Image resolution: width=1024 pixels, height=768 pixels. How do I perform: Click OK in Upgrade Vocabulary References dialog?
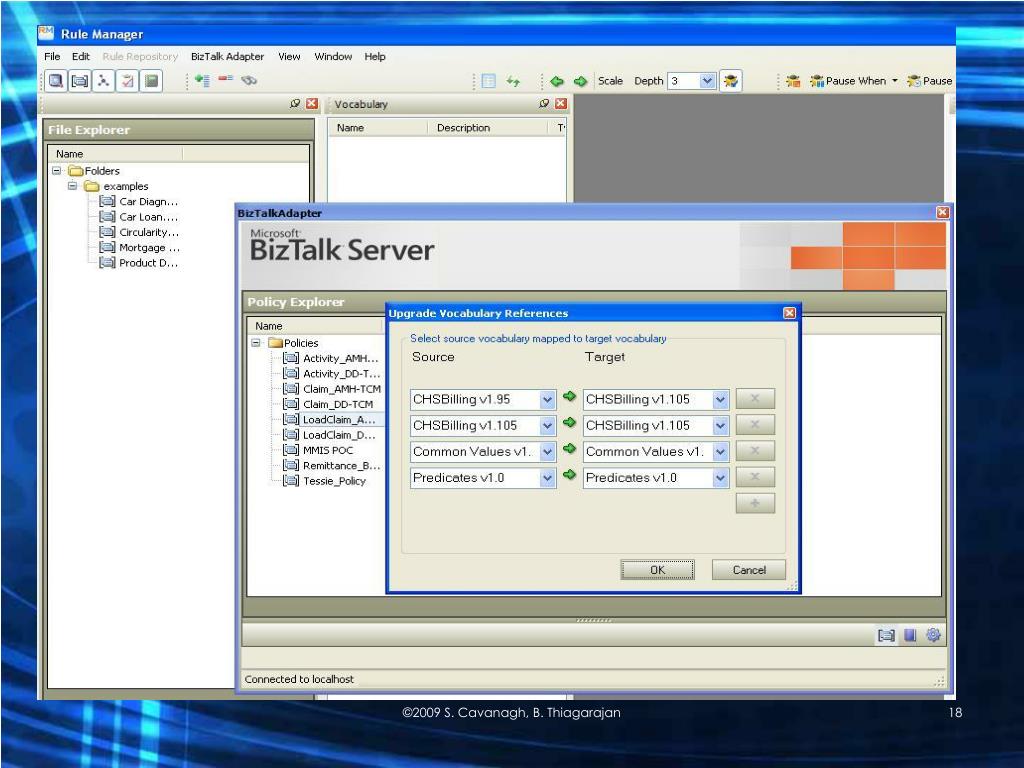tap(657, 569)
